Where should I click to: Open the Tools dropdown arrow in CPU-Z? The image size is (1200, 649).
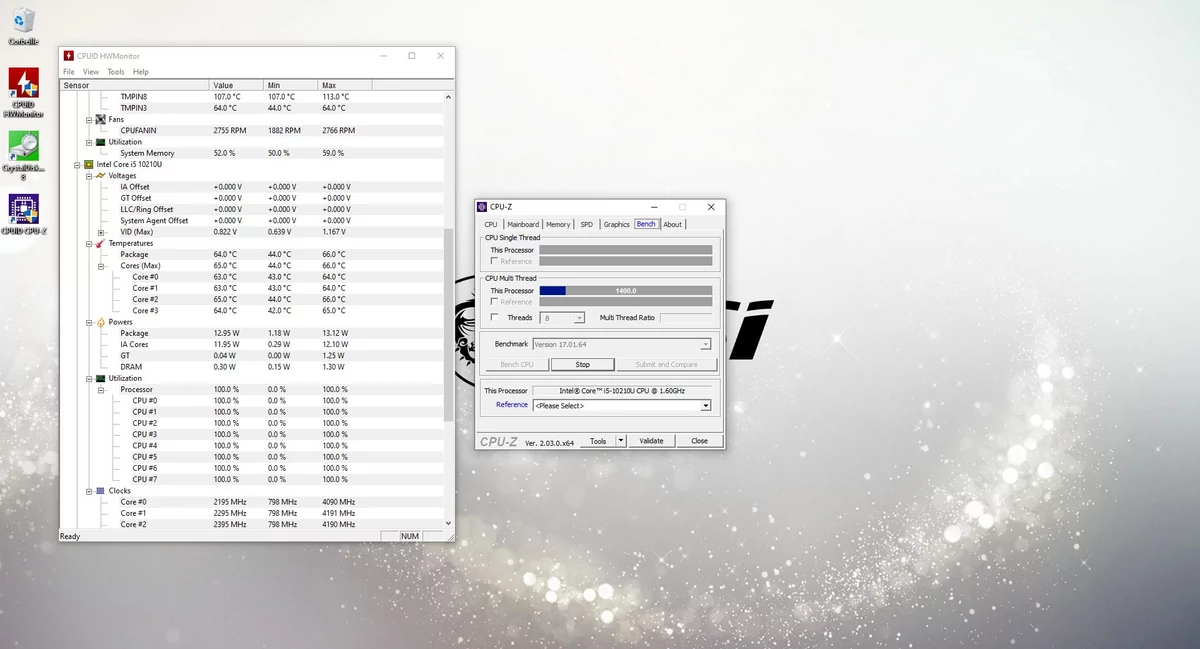621,441
